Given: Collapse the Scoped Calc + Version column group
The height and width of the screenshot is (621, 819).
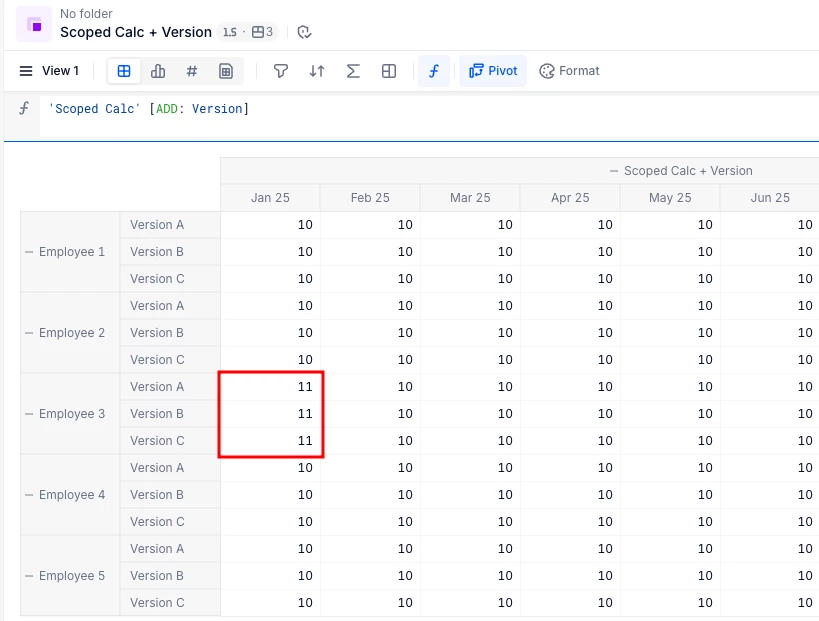Looking at the screenshot, I should (614, 171).
